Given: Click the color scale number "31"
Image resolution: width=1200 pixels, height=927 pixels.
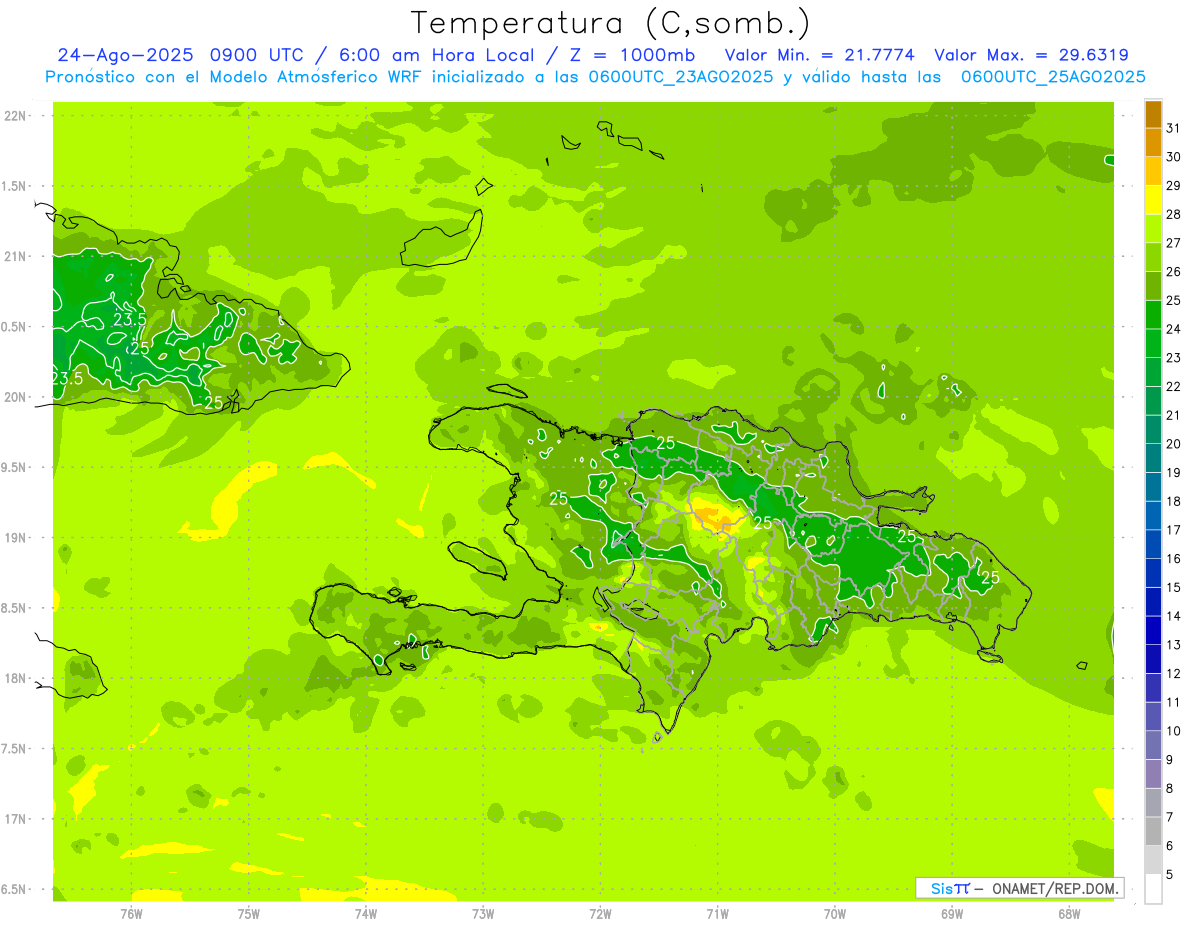Looking at the screenshot, I should (1174, 128).
